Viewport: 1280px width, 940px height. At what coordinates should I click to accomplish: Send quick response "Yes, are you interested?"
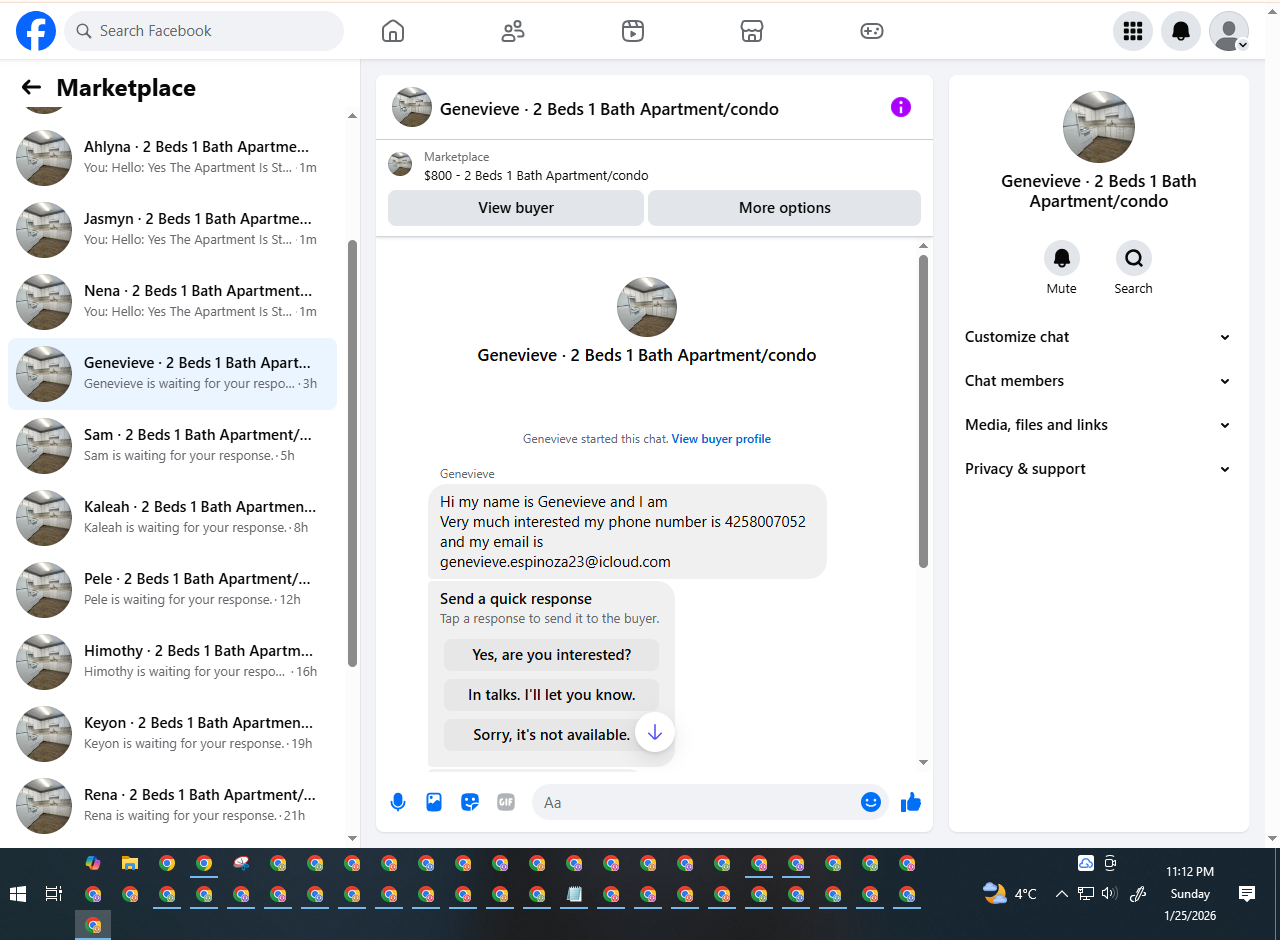point(552,655)
